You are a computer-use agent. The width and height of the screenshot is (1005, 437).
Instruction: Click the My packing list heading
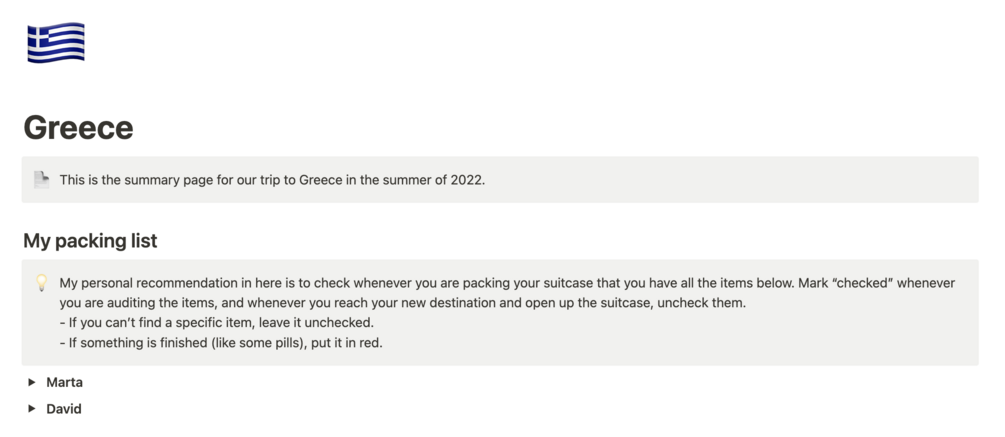click(x=90, y=241)
